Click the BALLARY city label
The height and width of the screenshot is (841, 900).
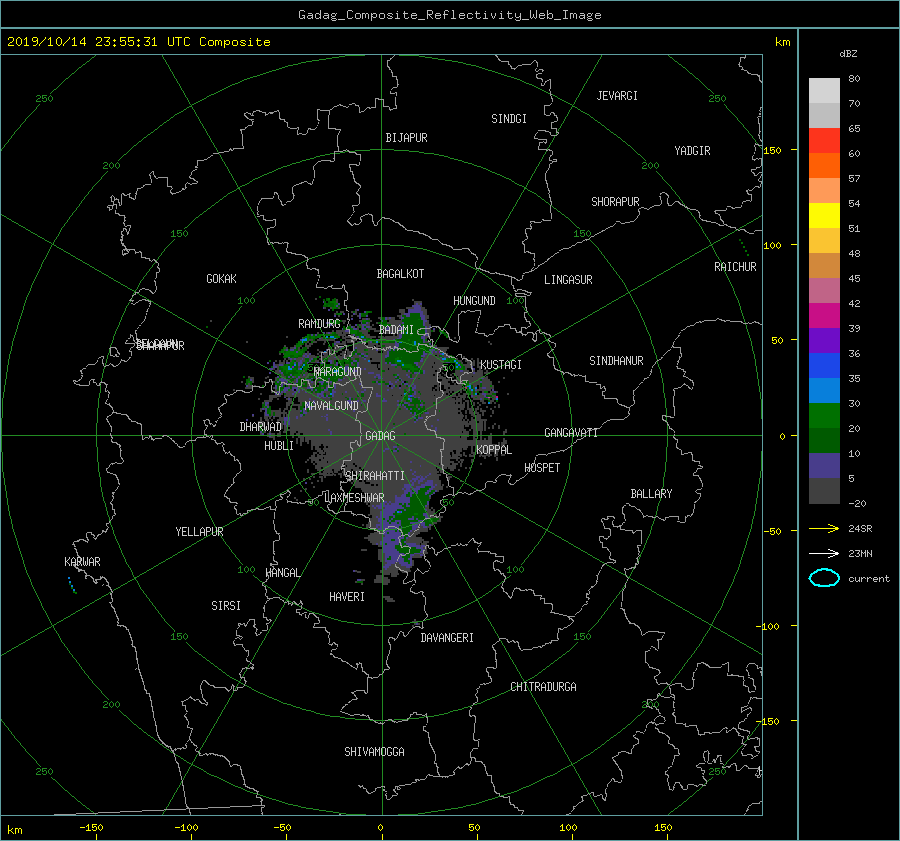651,494
